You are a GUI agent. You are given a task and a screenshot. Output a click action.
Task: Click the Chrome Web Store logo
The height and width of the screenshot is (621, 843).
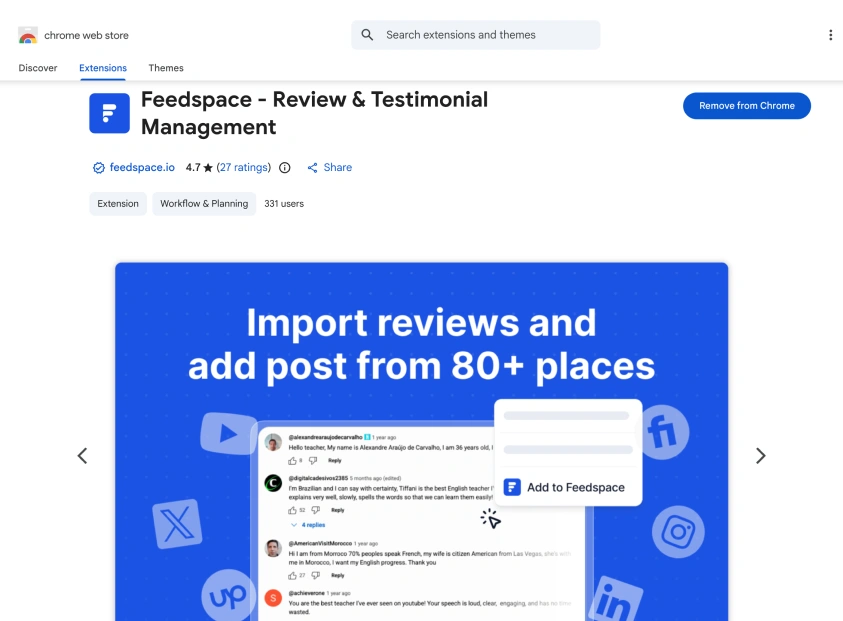pyautogui.click(x=27, y=35)
